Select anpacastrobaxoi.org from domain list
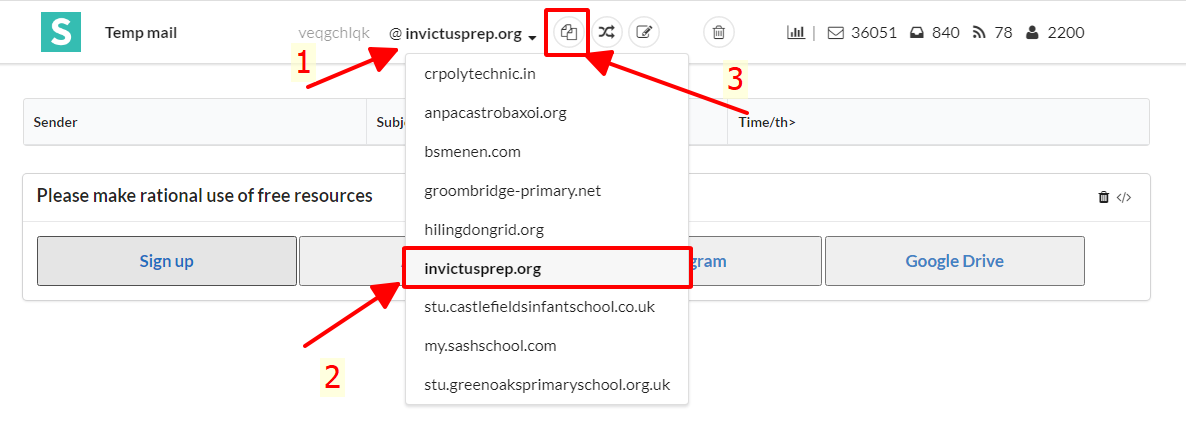 click(547, 114)
